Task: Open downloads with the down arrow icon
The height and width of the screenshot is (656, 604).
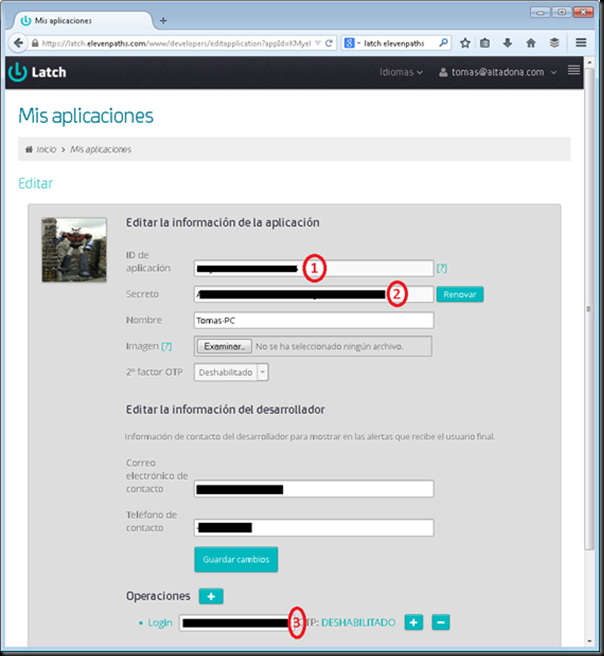Action: tap(507, 43)
